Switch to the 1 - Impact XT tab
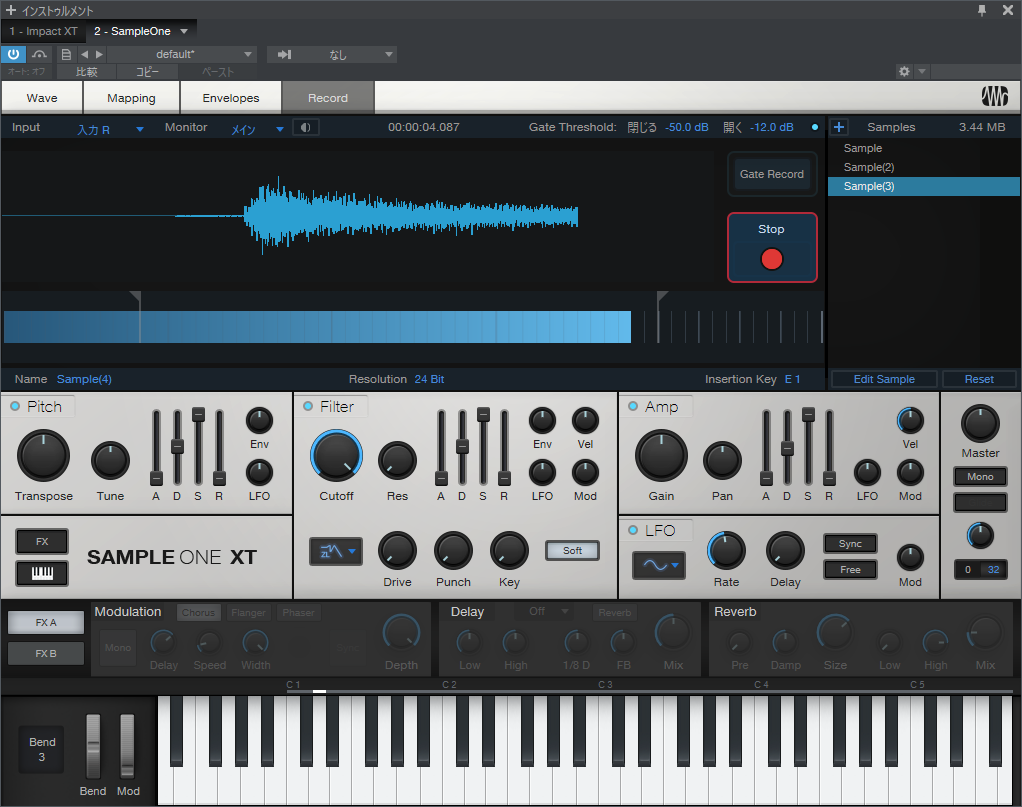The image size is (1022, 807). coord(43,31)
